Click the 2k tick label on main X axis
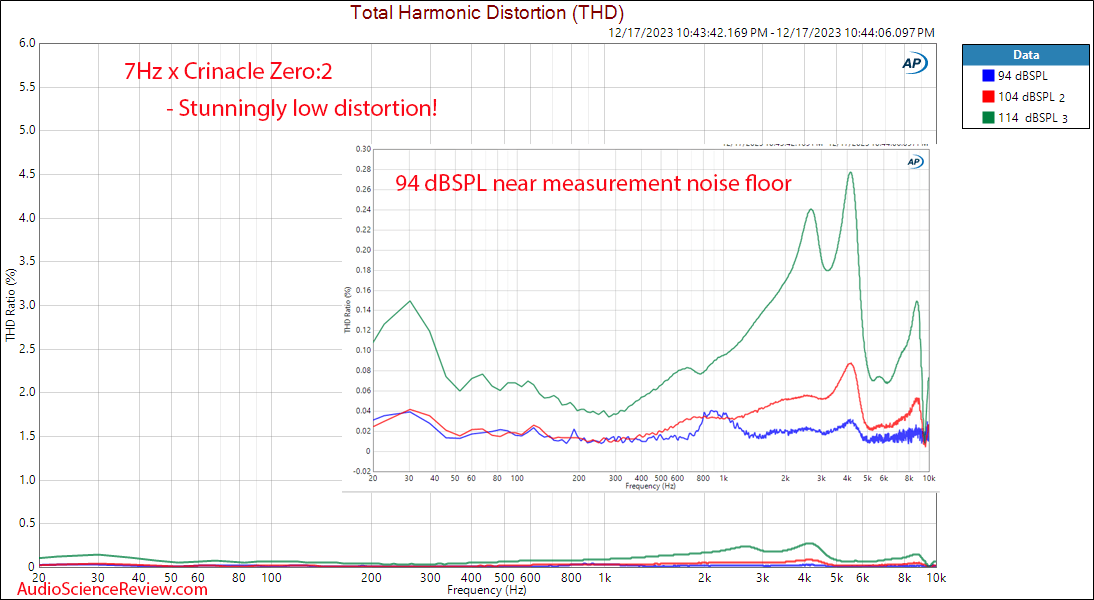 click(x=705, y=578)
